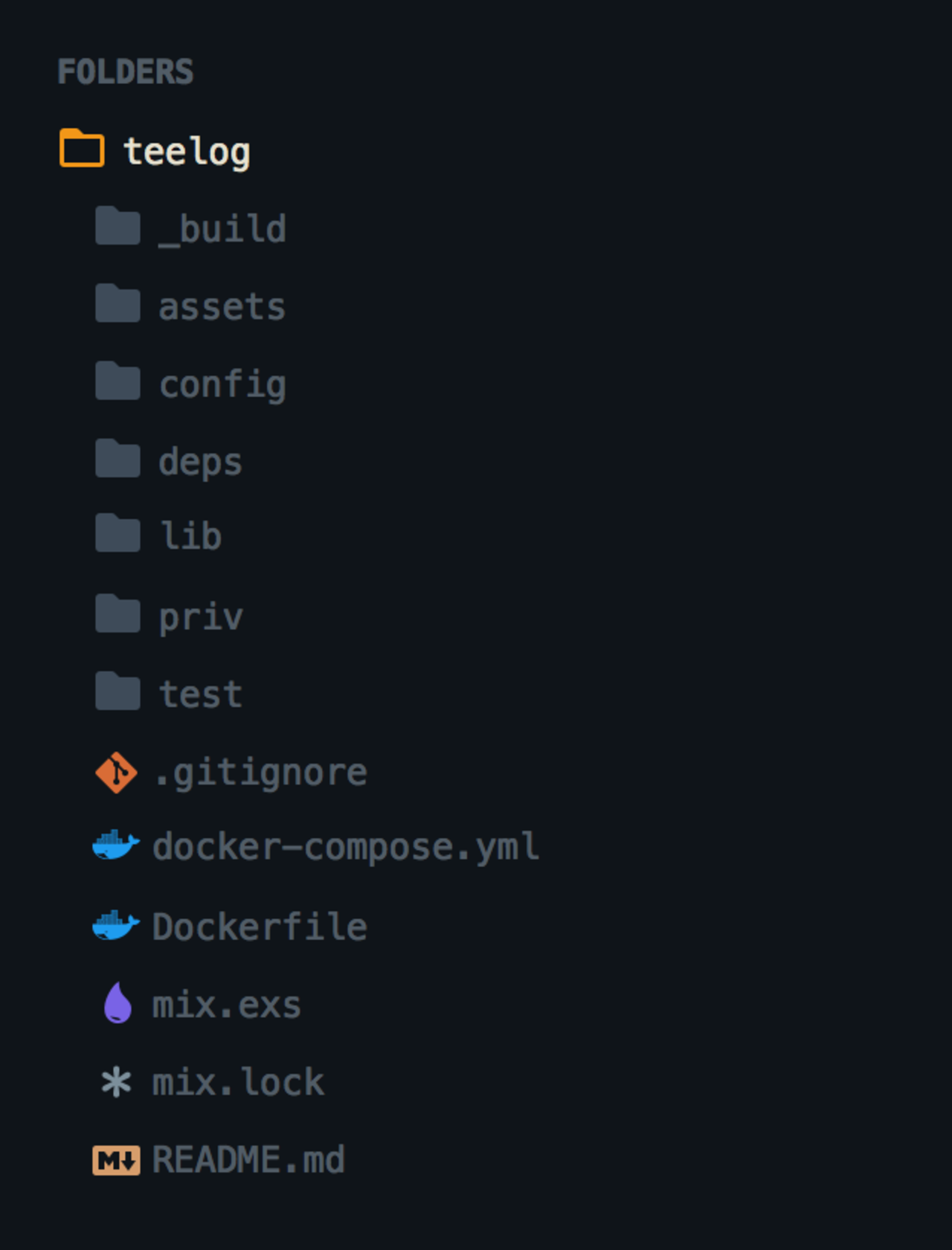The image size is (952, 1250).
Task: Select the assets folder
Action: (x=222, y=305)
